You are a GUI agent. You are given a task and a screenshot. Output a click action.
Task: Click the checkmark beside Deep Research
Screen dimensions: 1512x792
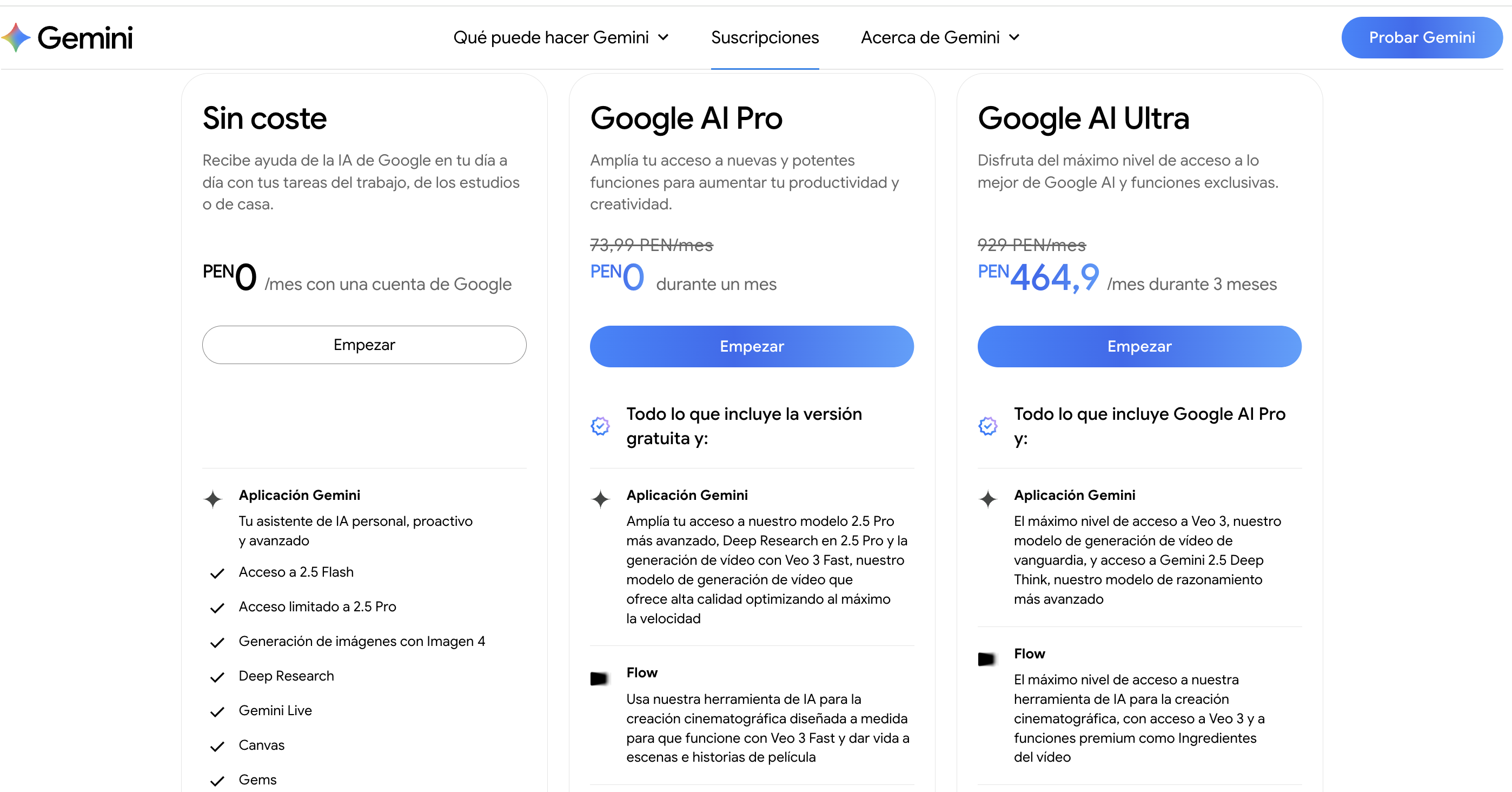(x=217, y=677)
